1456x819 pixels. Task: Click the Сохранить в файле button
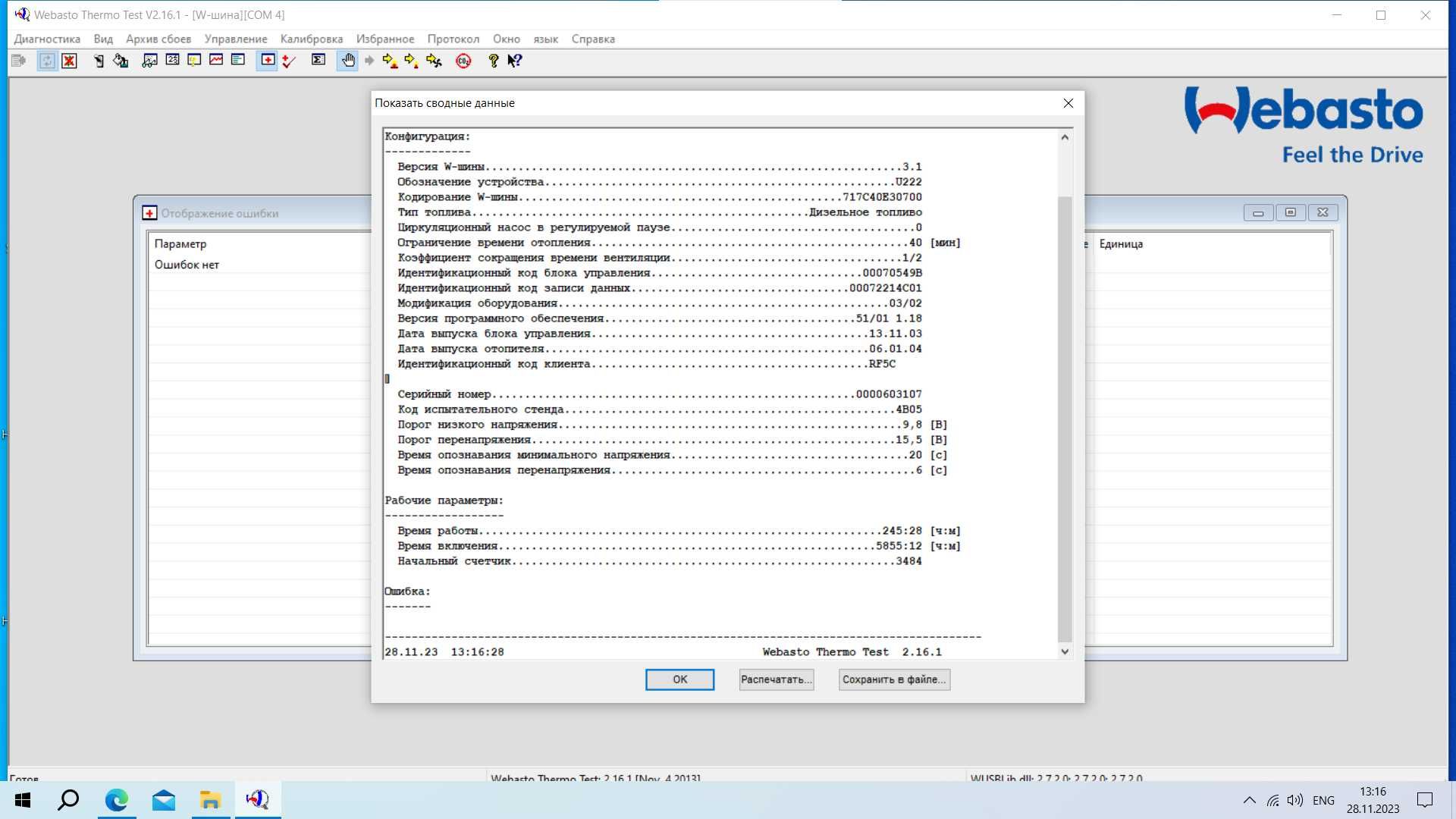coord(894,679)
